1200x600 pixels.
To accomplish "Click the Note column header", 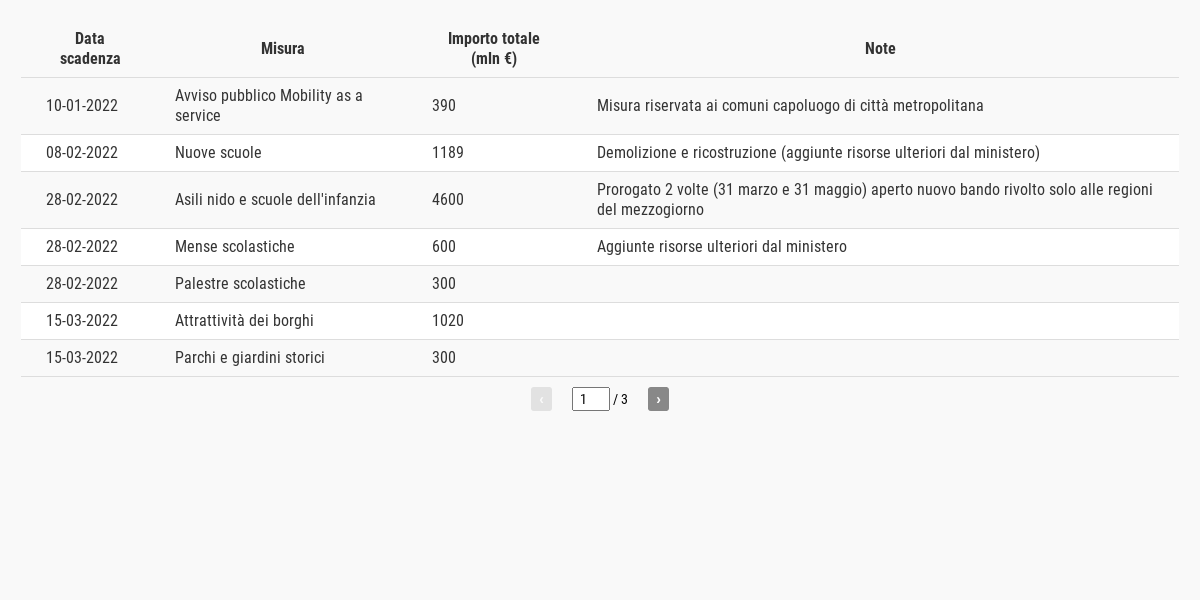I will 880,49.
